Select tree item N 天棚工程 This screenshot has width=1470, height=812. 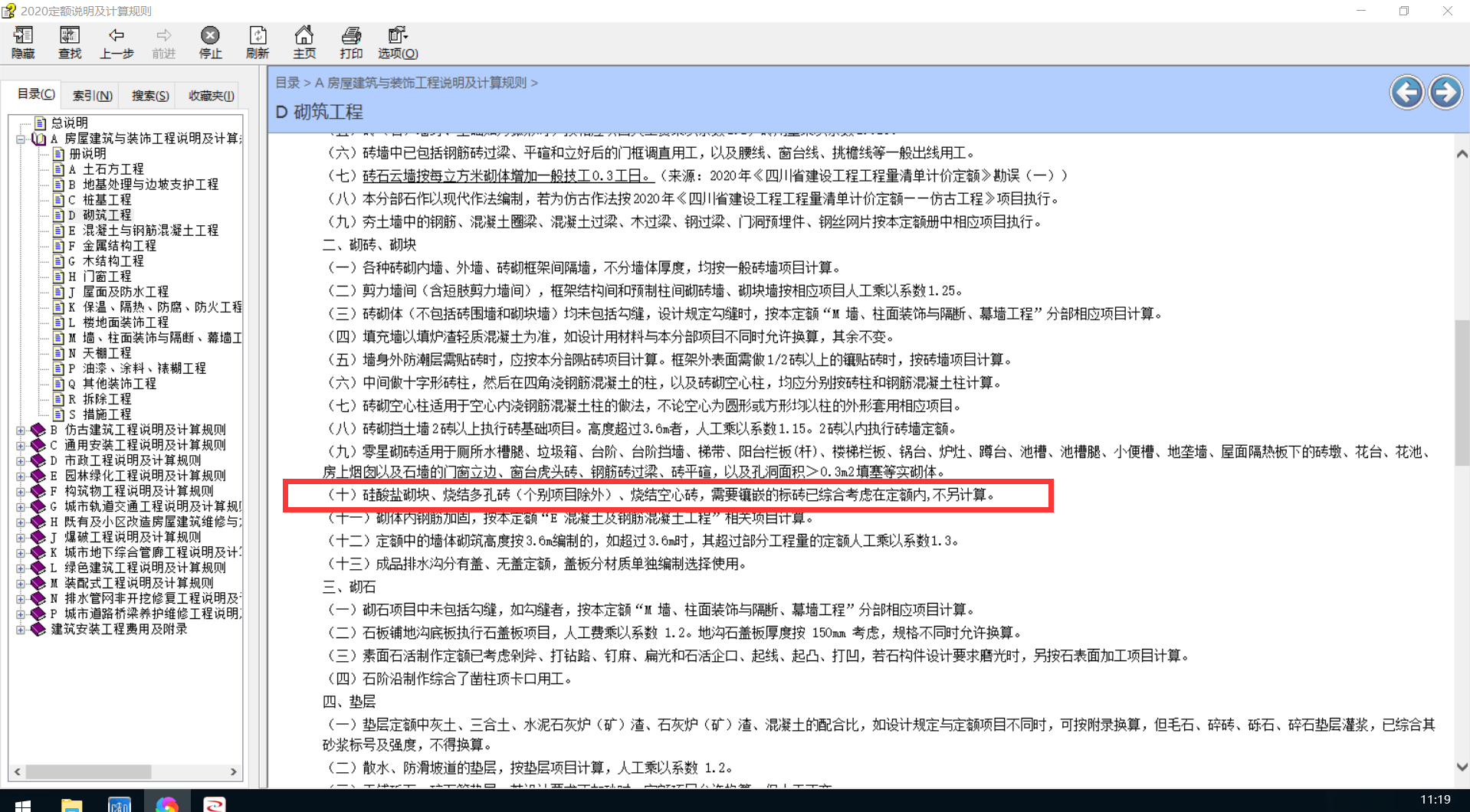pos(100,353)
